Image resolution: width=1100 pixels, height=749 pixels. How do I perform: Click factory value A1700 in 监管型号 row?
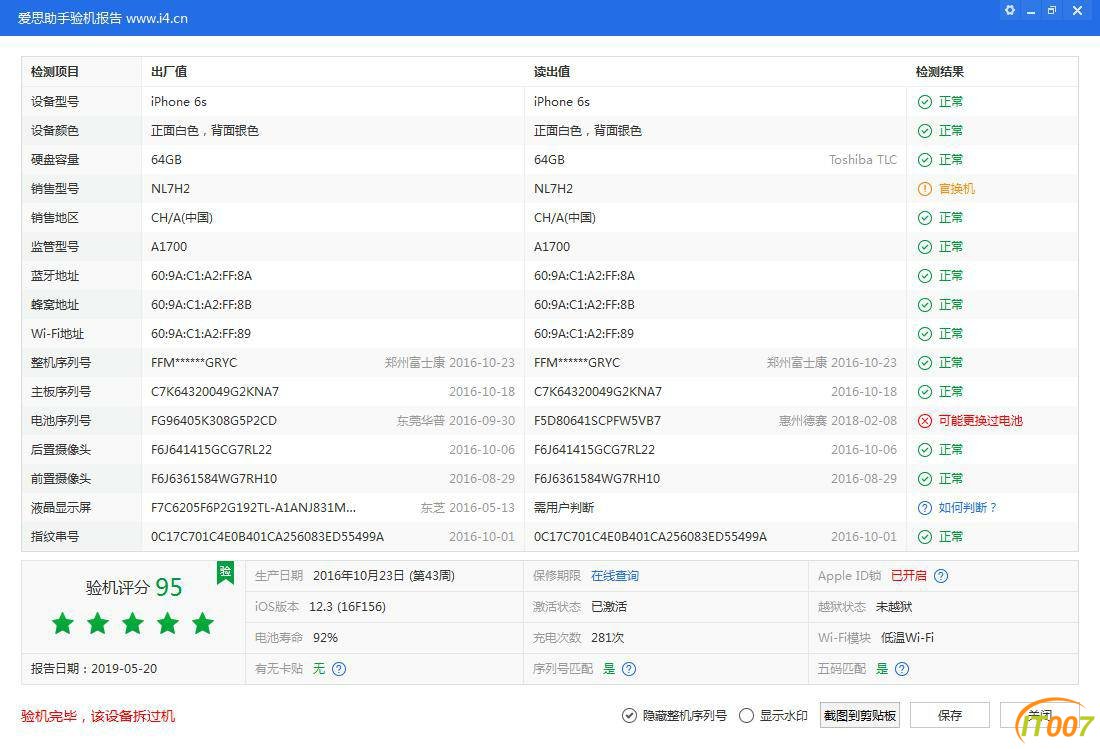point(169,247)
